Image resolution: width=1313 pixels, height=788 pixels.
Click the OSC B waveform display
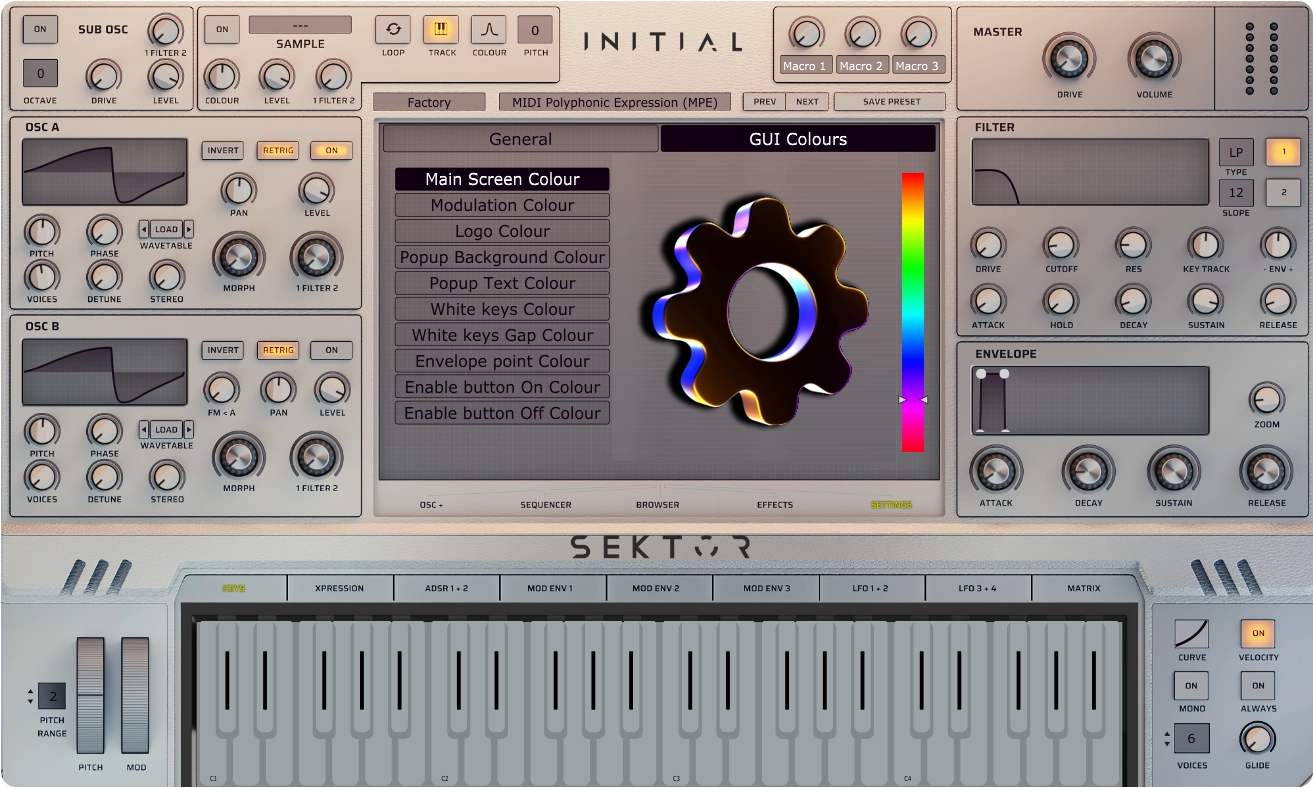[x=105, y=372]
